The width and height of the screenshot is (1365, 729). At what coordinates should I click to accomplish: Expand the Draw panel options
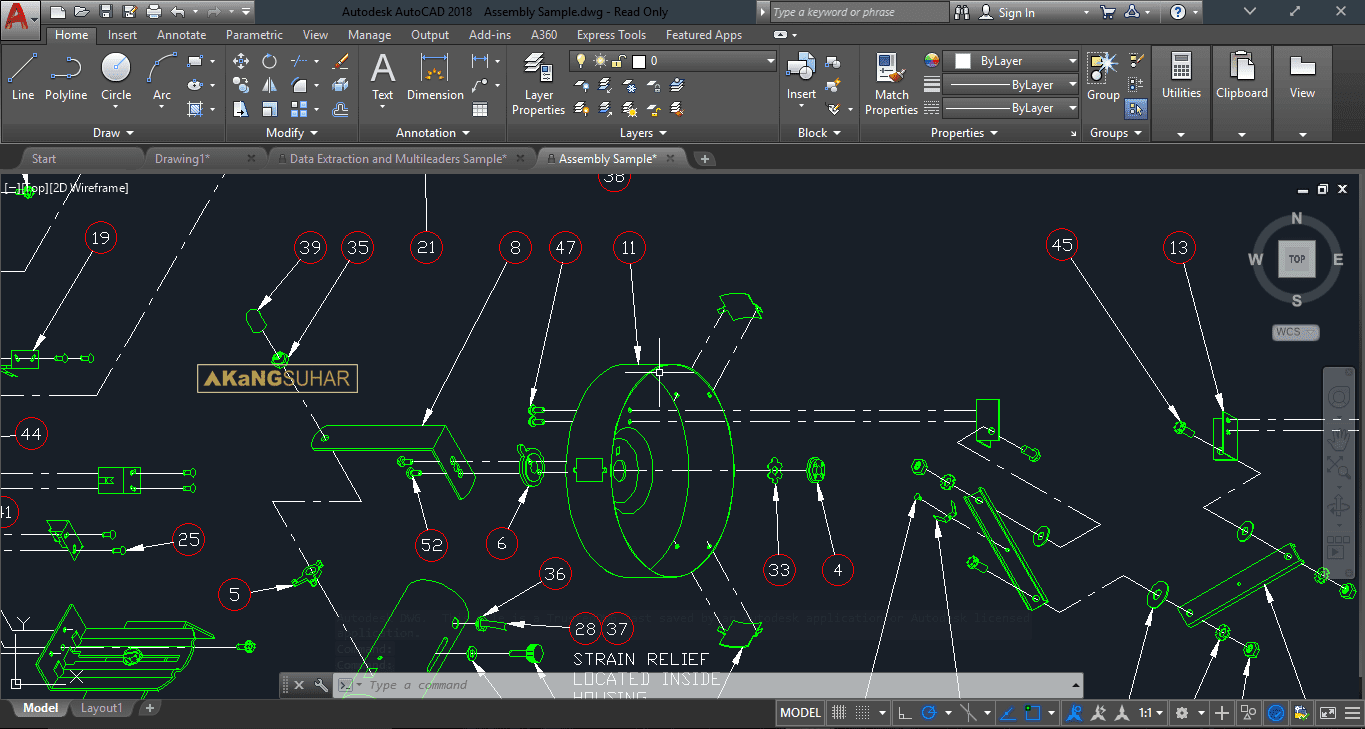point(113,133)
